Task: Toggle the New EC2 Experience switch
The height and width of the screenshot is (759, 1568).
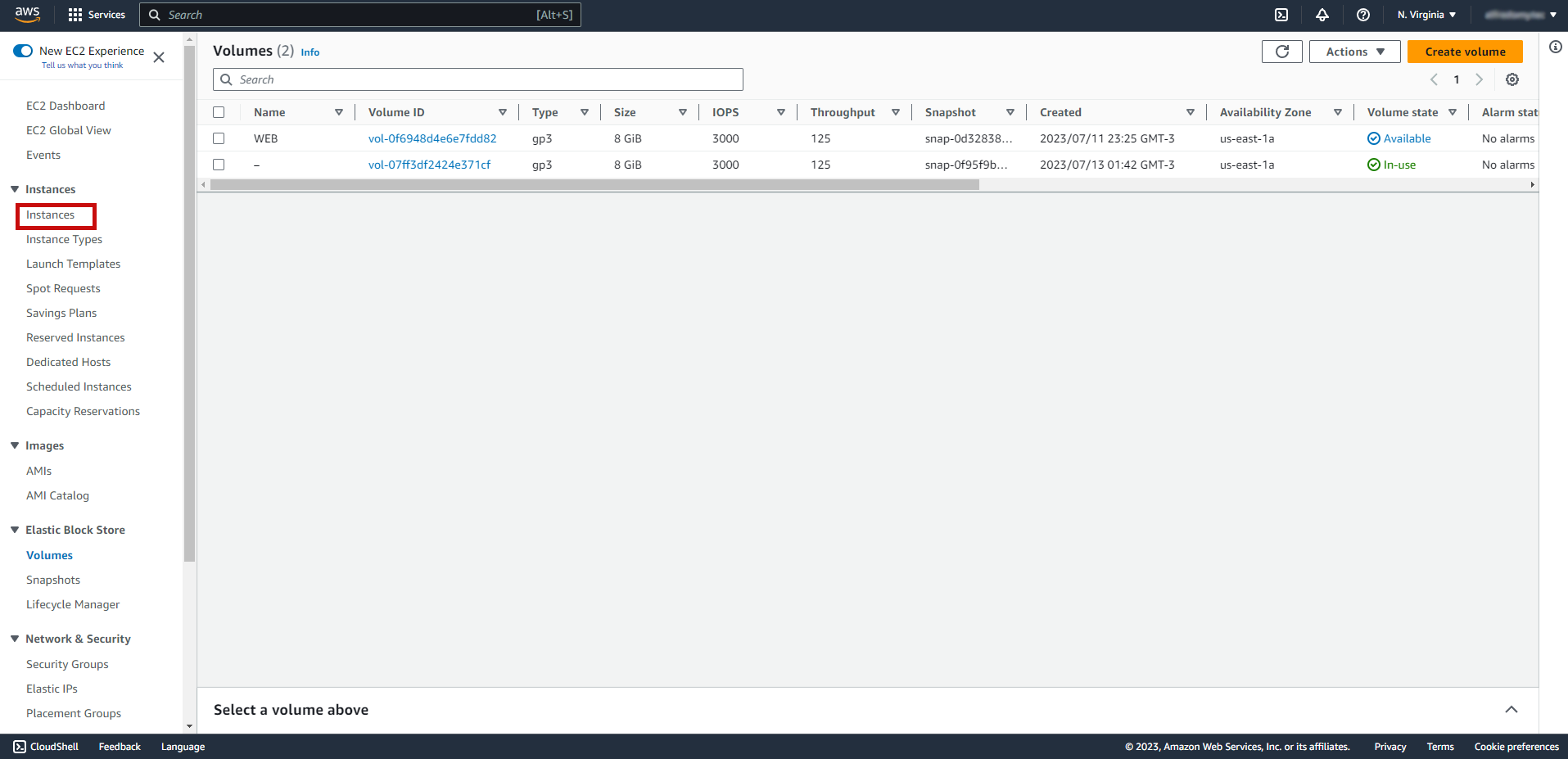Action: click(23, 51)
